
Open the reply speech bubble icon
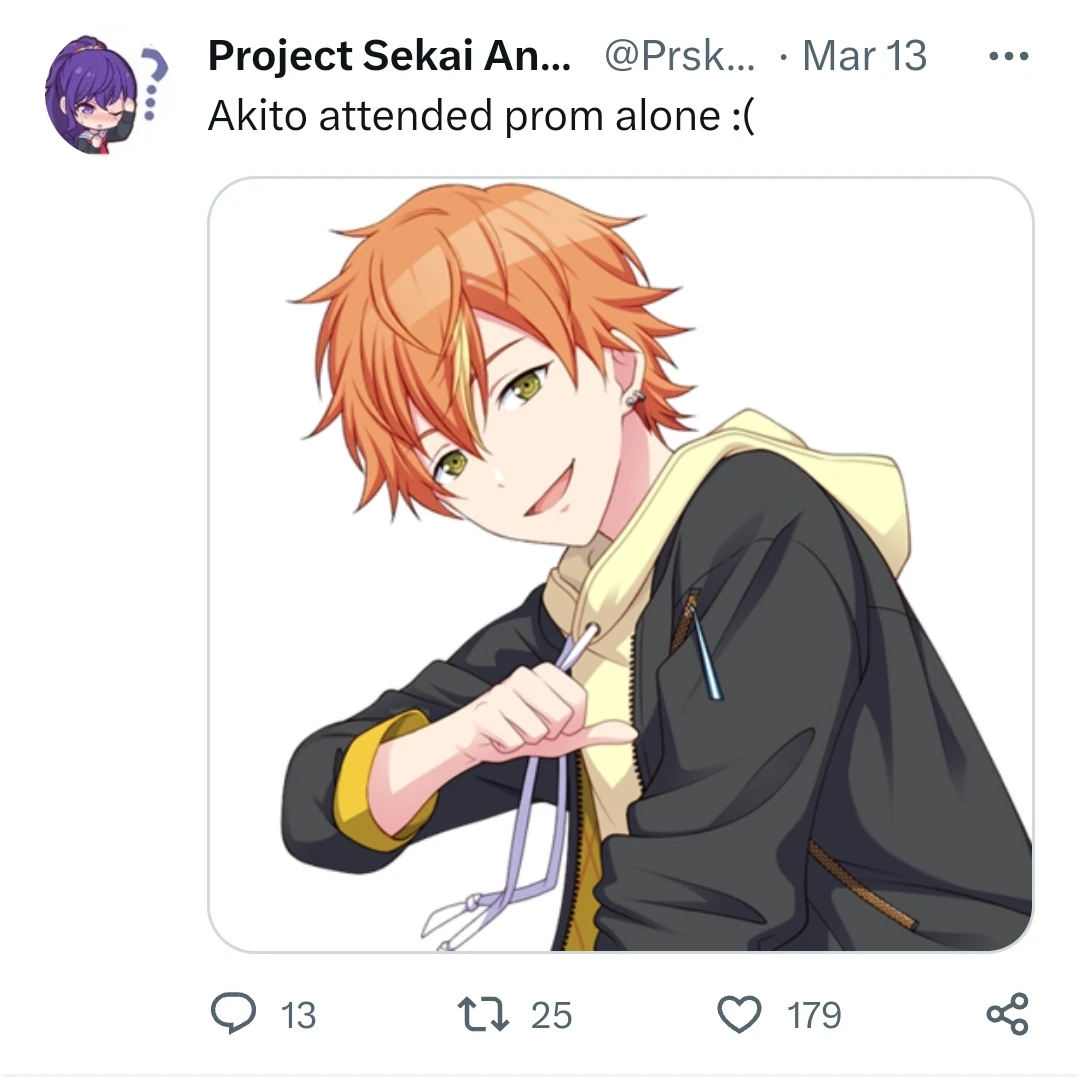pyautogui.click(x=233, y=1014)
